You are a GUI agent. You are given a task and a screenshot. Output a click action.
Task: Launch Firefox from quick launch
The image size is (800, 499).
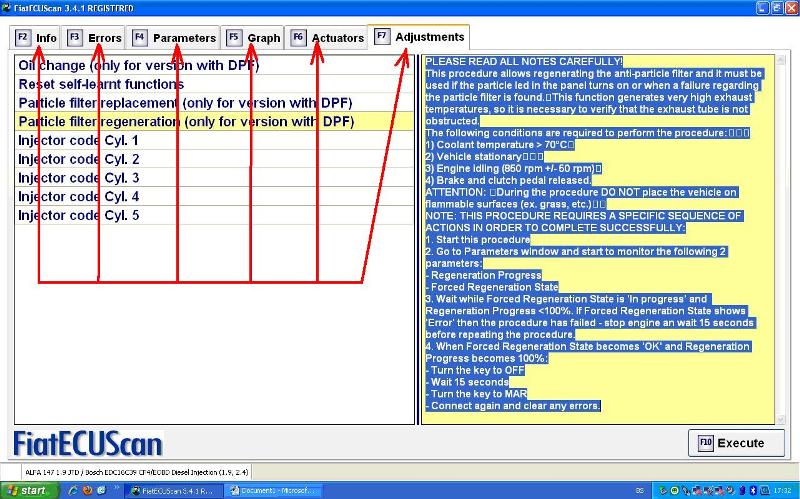[87, 490]
